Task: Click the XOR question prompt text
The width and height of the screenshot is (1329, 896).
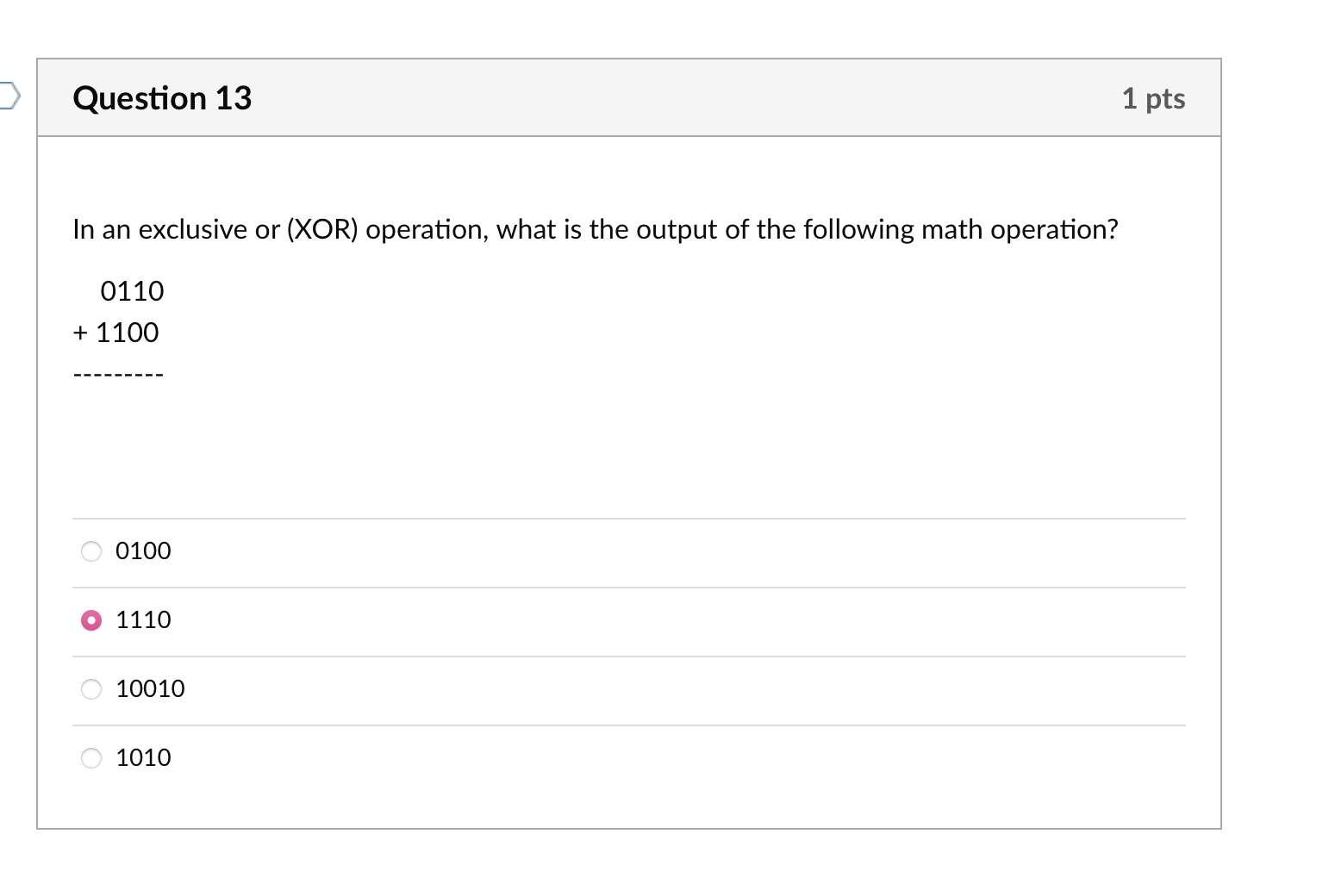Action: click(x=595, y=229)
